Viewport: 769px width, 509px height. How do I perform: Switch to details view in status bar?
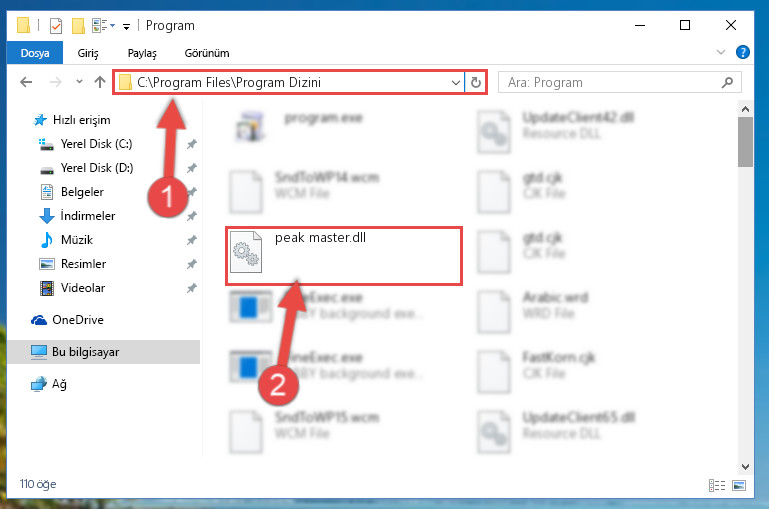point(717,485)
